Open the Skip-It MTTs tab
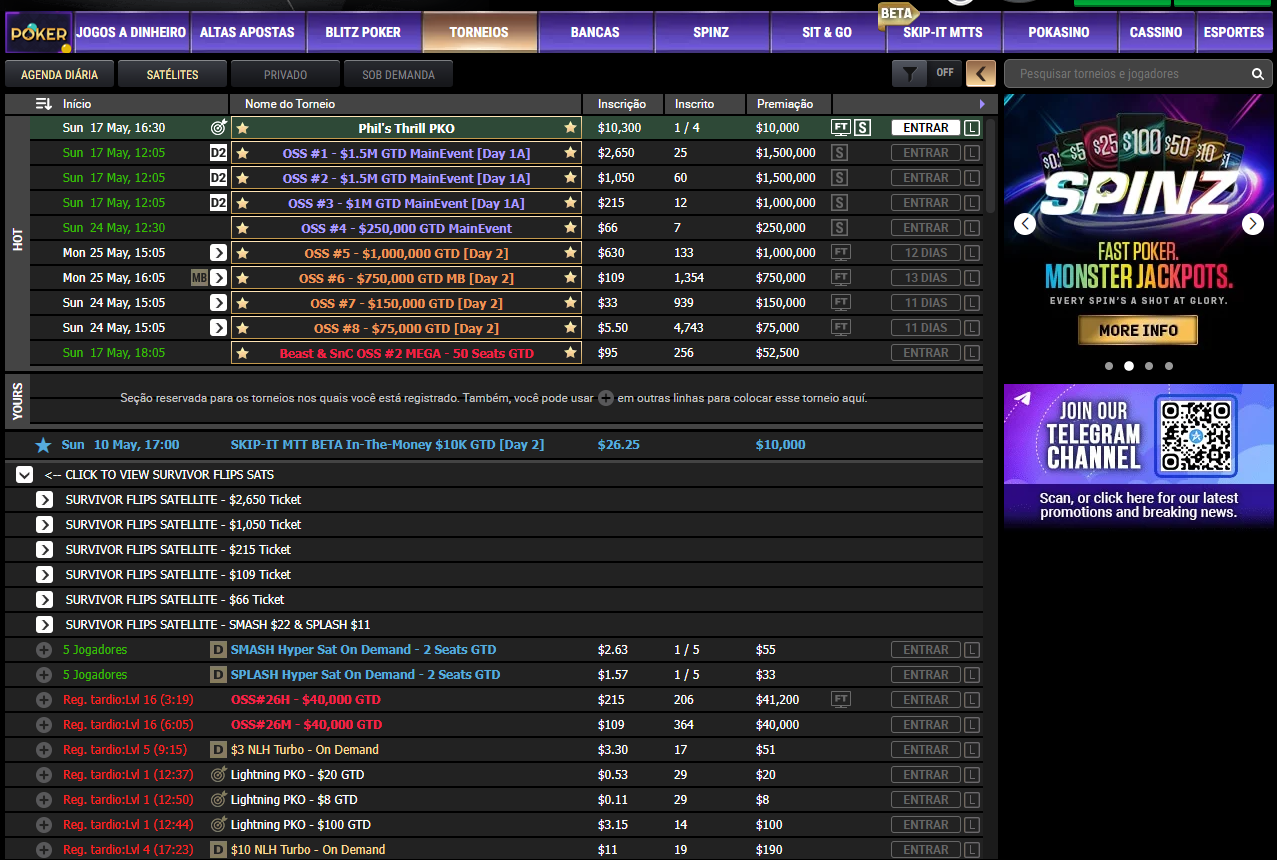This screenshot has width=1277, height=860. pos(943,32)
